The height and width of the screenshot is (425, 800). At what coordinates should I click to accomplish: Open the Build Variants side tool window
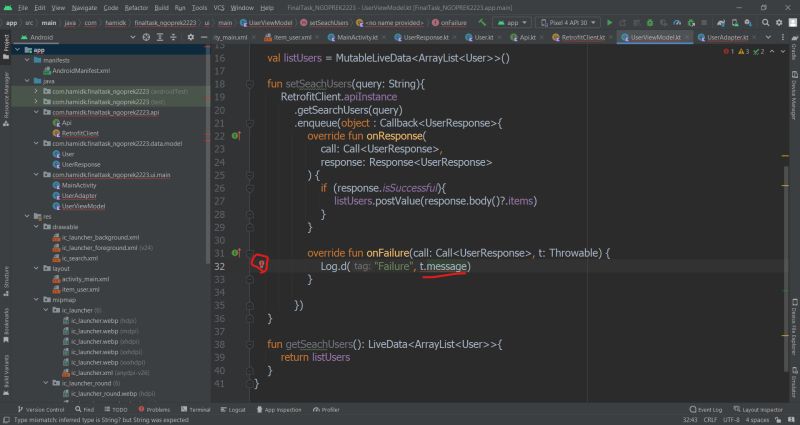coord(6,376)
